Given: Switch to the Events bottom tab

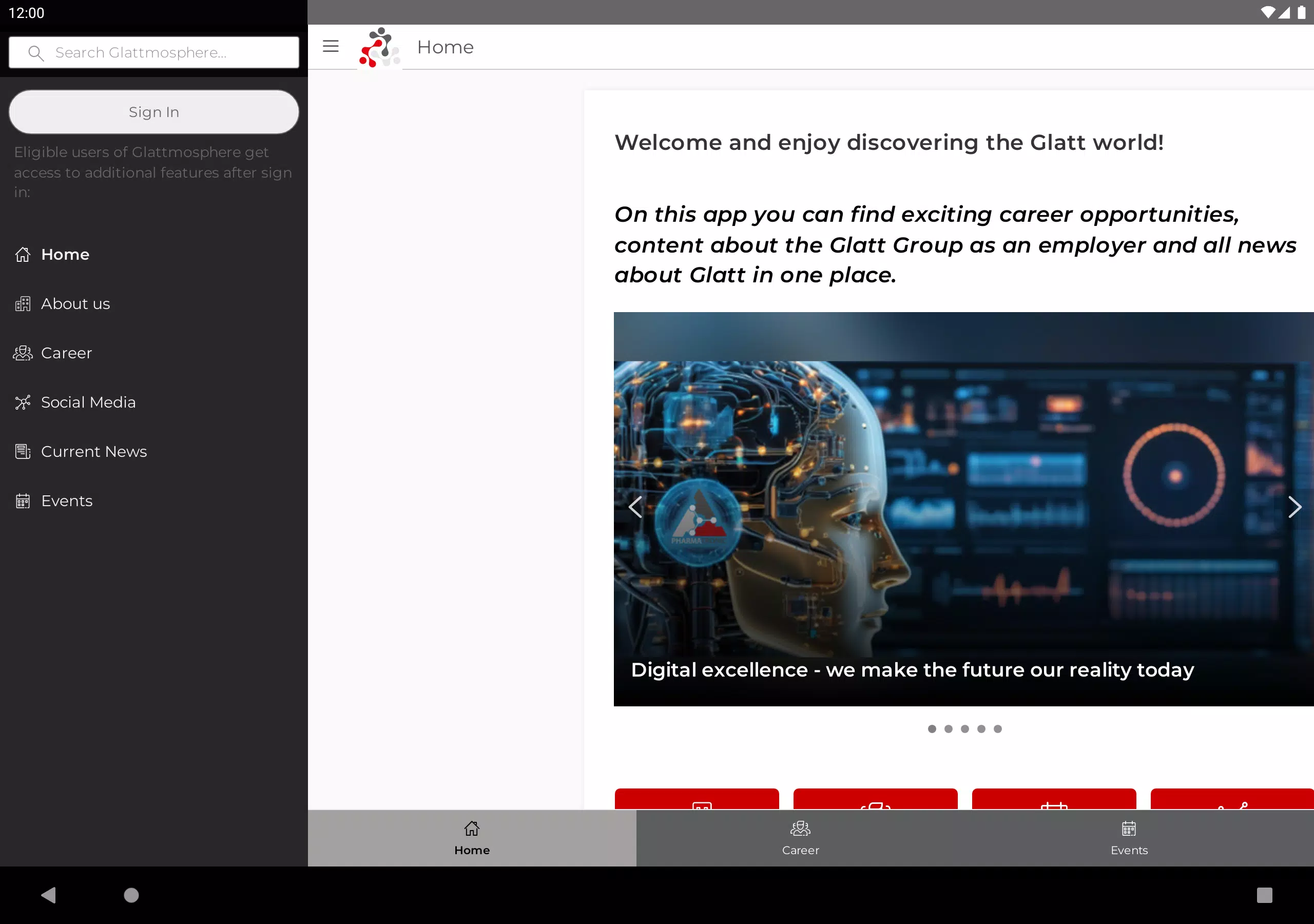Looking at the screenshot, I should 1129,838.
